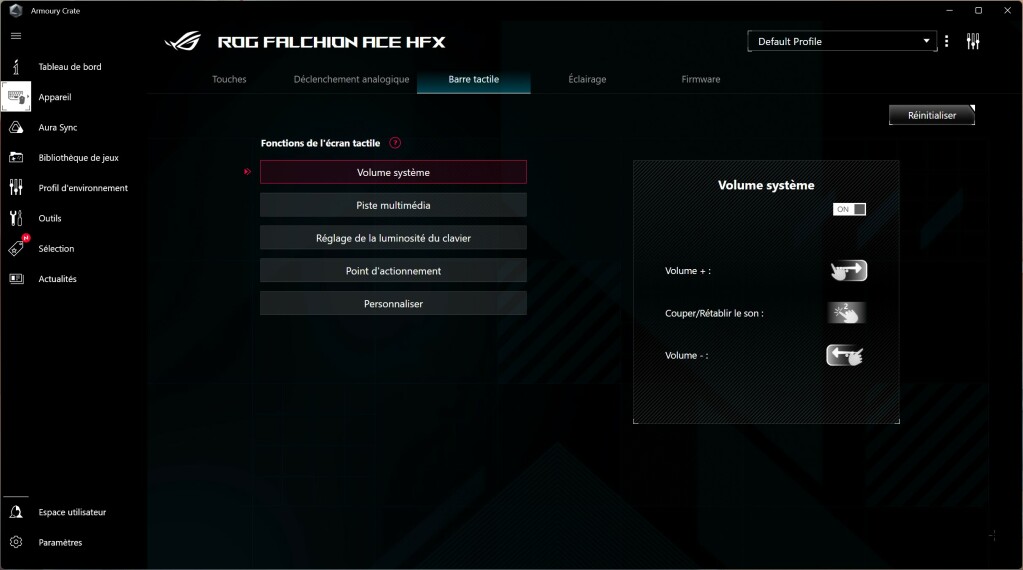Open Espace utilisateur label
The width and height of the screenshot is (1023, 570).
(72, 512)
